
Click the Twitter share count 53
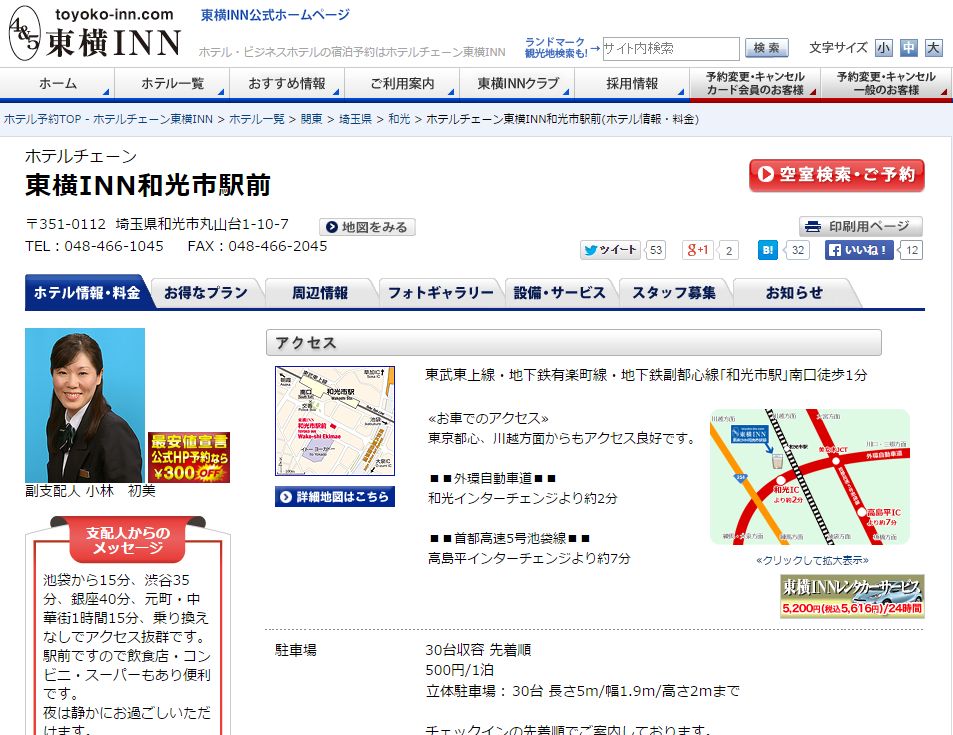pos(656,250)
